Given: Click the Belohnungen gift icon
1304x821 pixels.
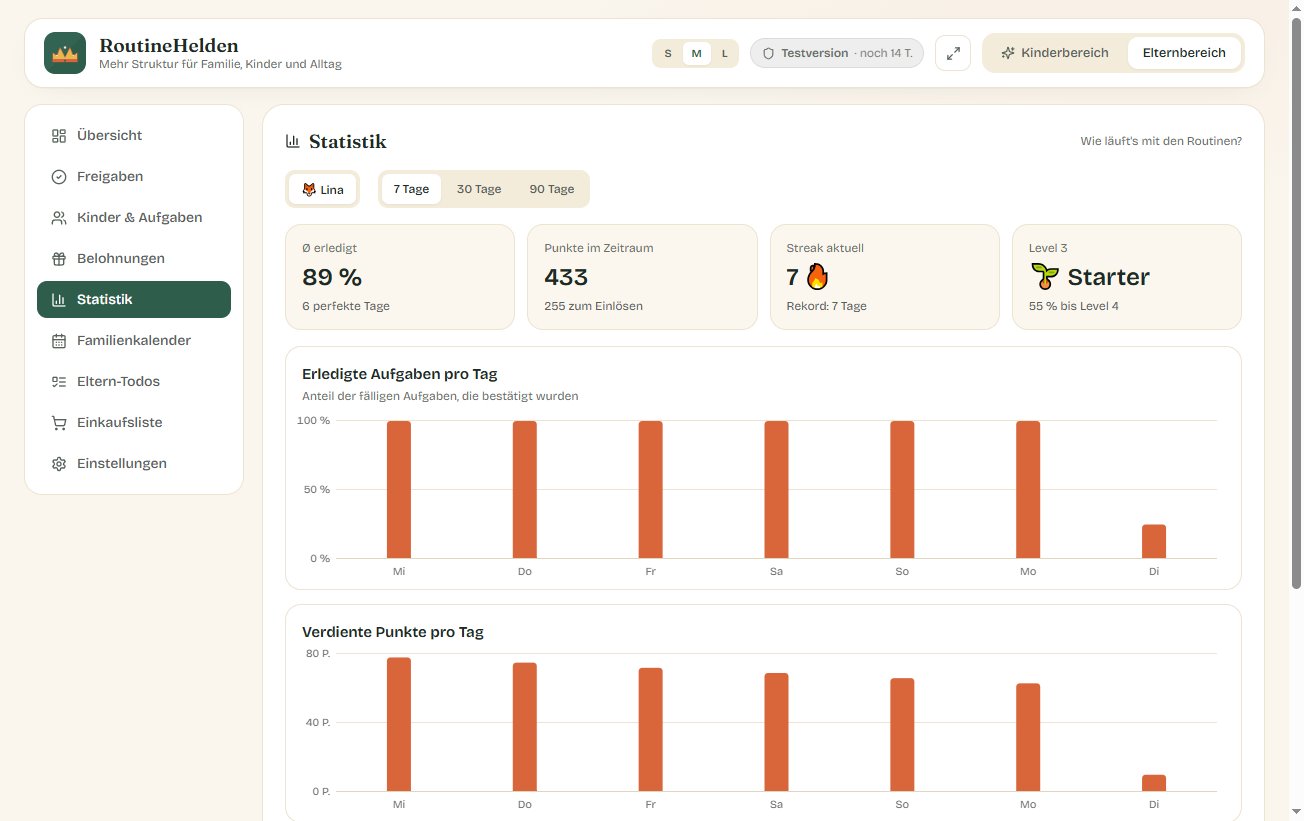Looking at the screenshot, I should 59,258.
